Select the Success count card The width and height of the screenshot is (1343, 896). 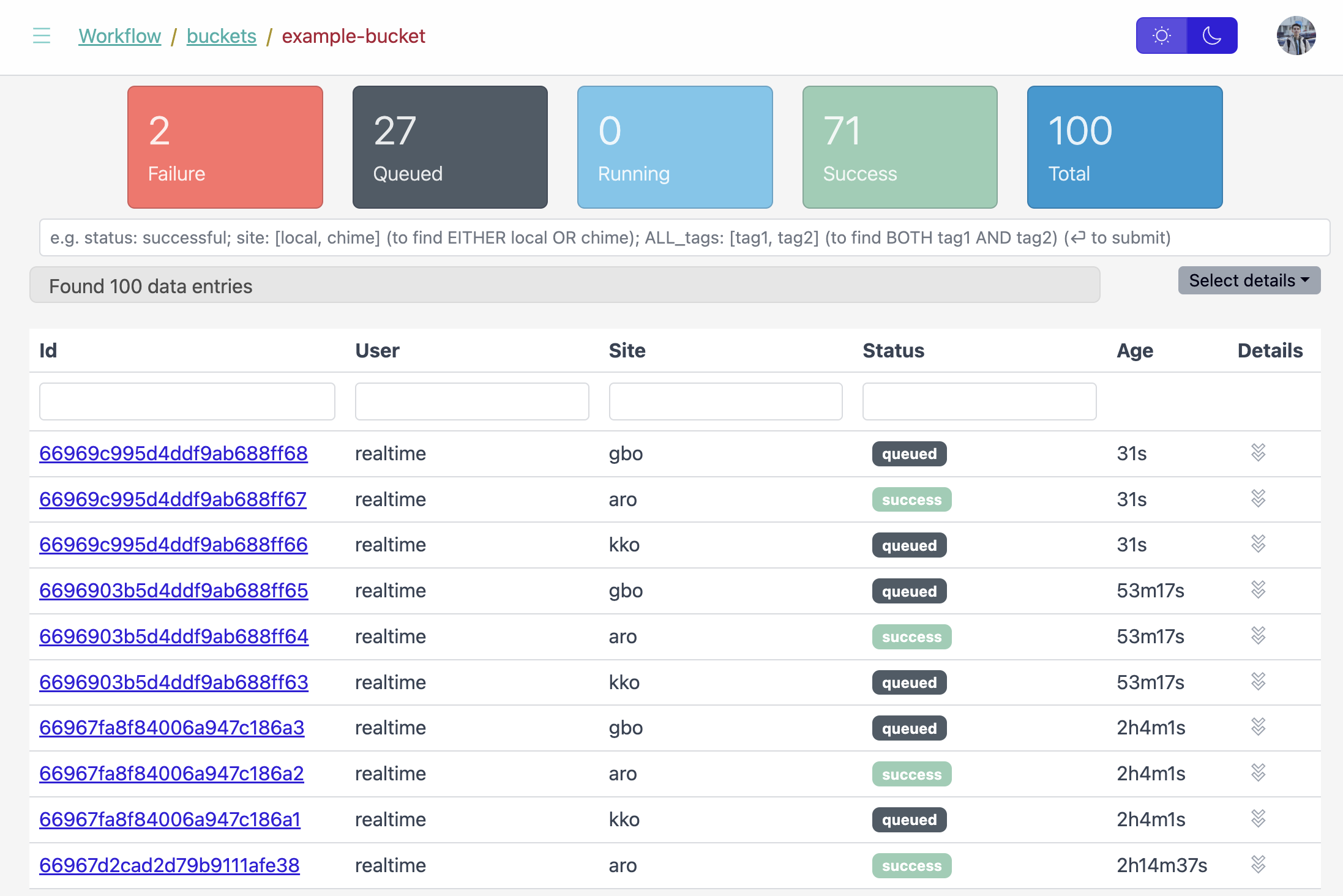coord(900,147)
